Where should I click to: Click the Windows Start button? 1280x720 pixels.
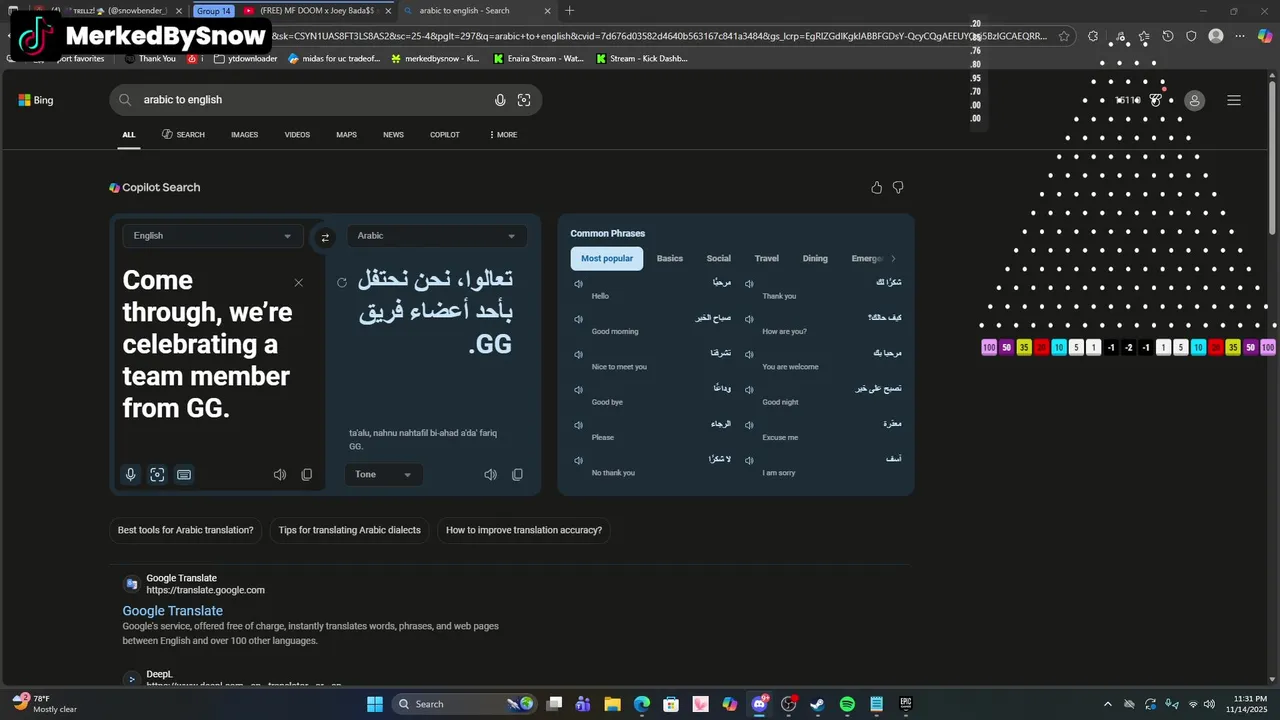coord(375,704)
